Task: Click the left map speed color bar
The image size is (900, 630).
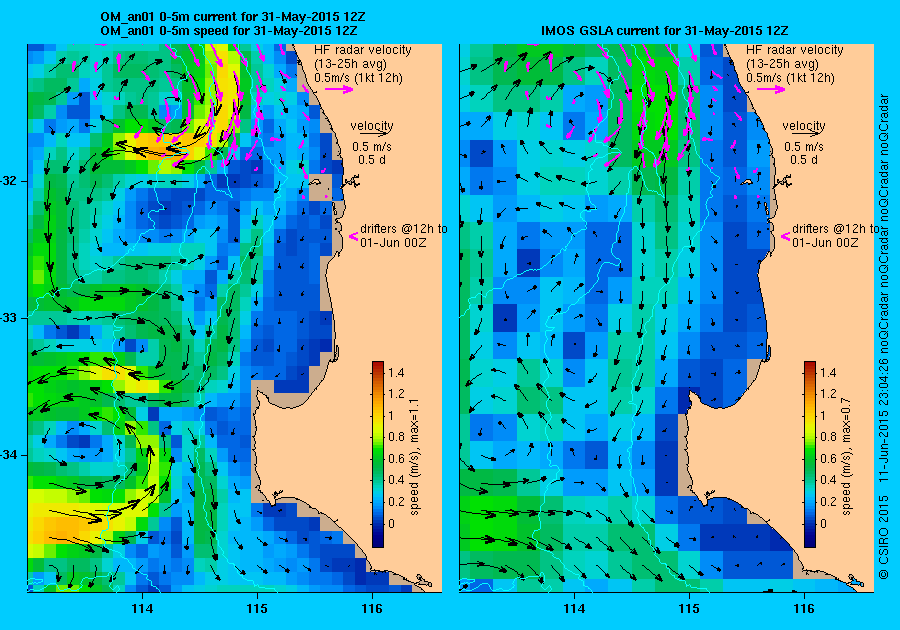Action: (378, 454)
